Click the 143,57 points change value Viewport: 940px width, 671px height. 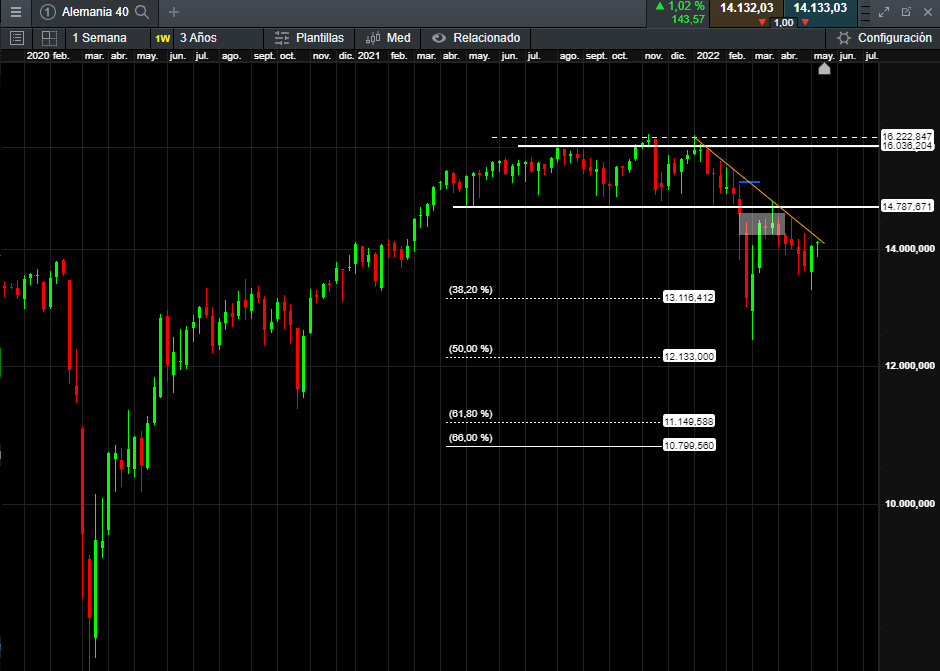pos(688,20)
